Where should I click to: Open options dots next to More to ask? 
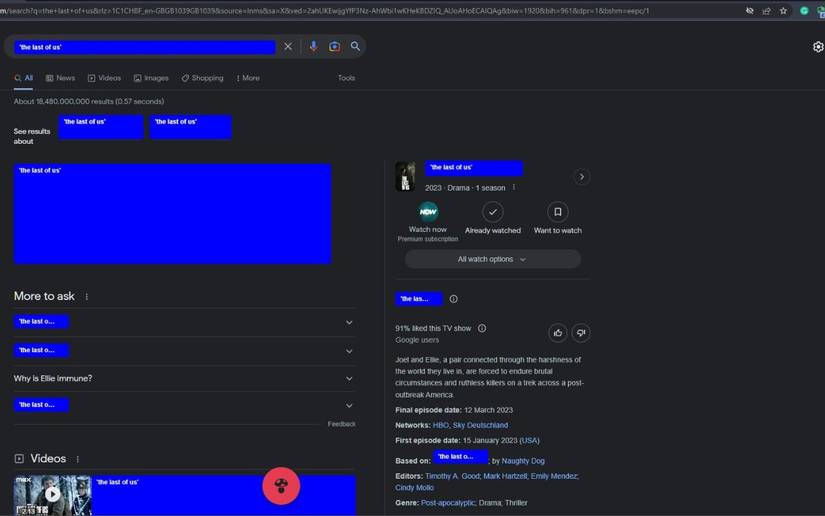pos(87,297)
